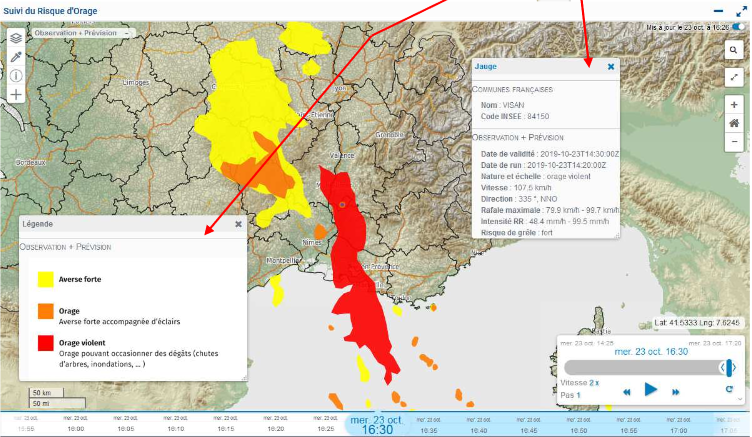The image size is (752, 437).
Task: Play the forecast animation
Action: click(650, 390)
